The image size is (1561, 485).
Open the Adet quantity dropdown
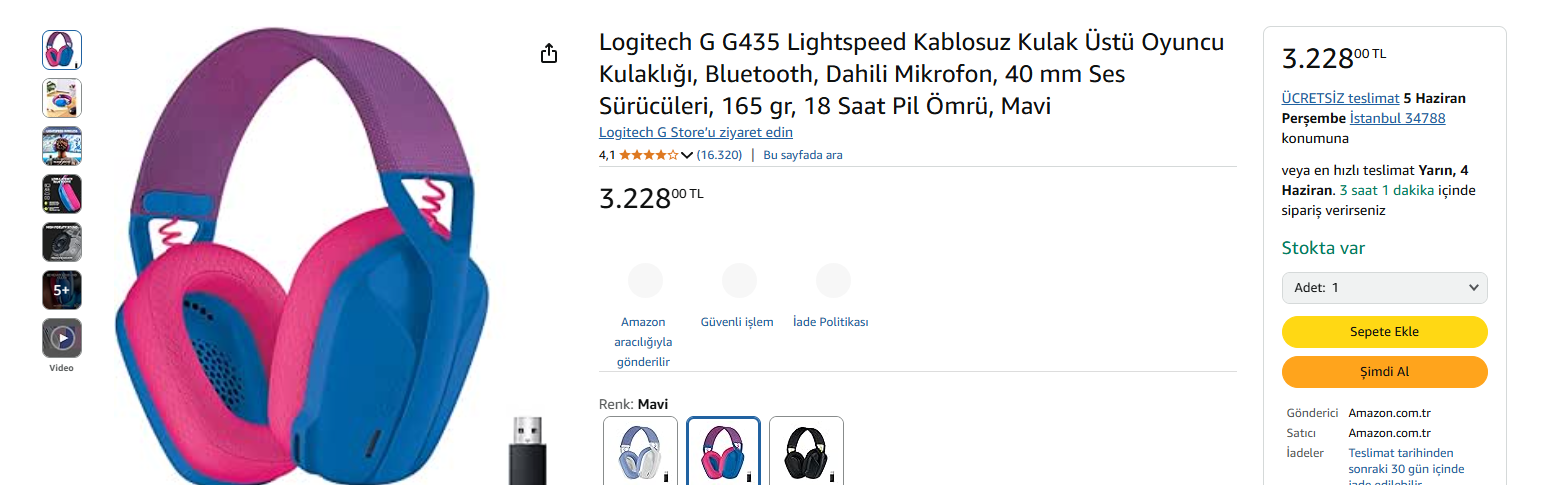click(1384, 288)
